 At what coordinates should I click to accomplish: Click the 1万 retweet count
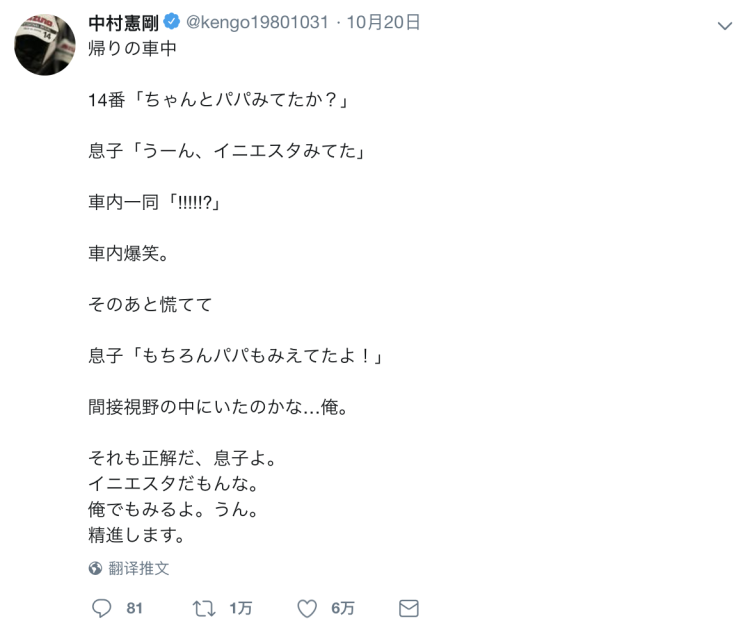coord(241,608)
